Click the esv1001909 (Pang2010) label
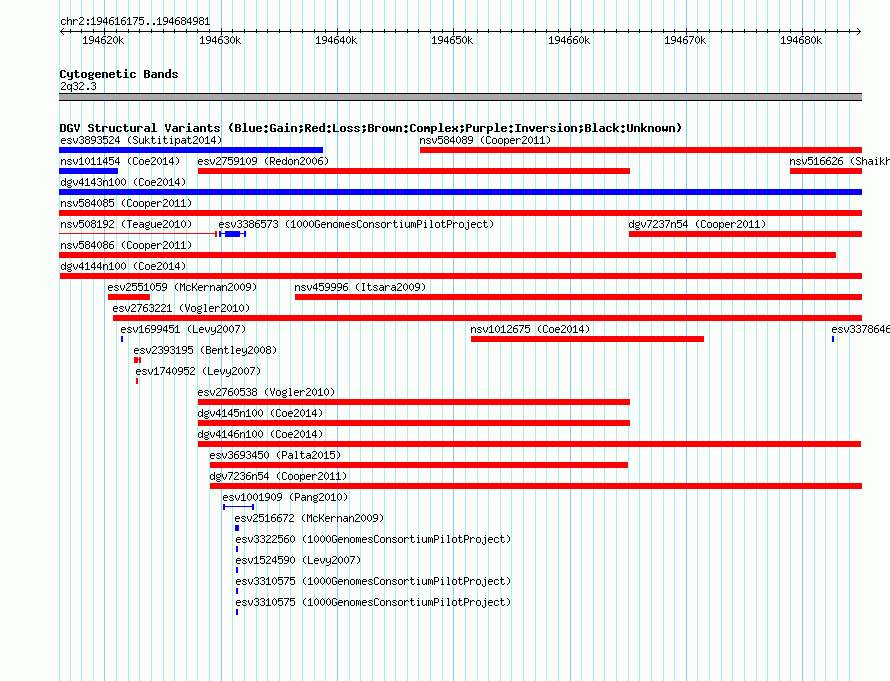Image resolution: width=890 pixels, height=681 pixels. pyautogui.click(x=285, y=497)
